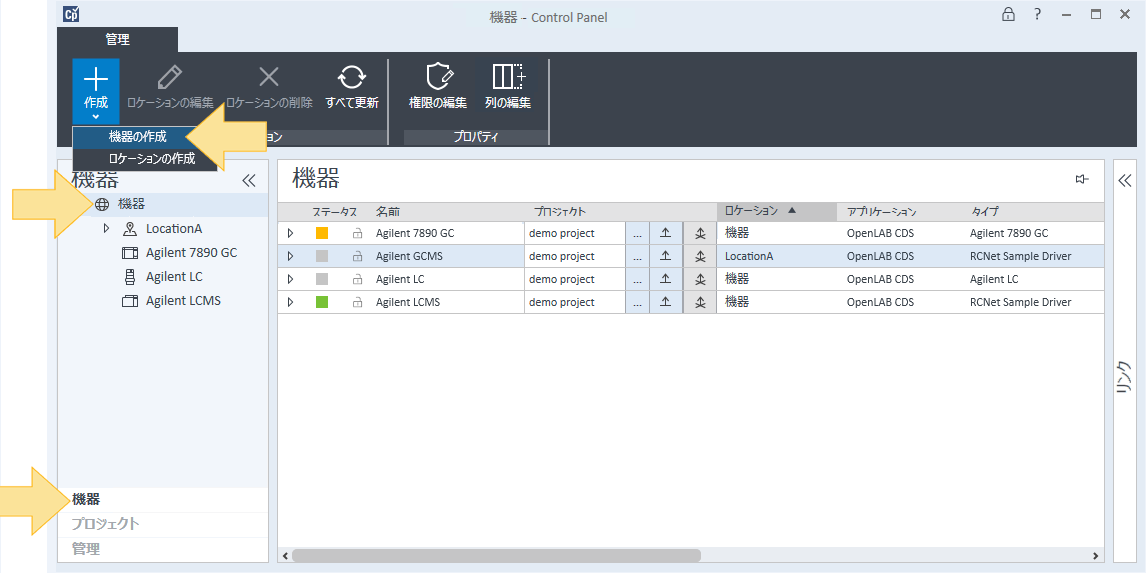The height and width of the screenshot is (573, 1146).
Task: Click gray status square of Agilent GCMS
Action: click(x=322, y=257)
